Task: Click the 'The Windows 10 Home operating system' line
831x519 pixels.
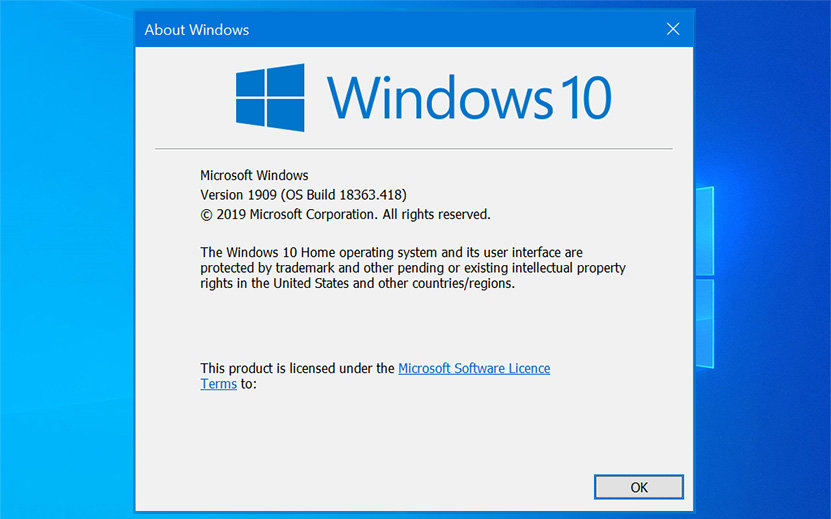Action: click(x=391, y=252)
